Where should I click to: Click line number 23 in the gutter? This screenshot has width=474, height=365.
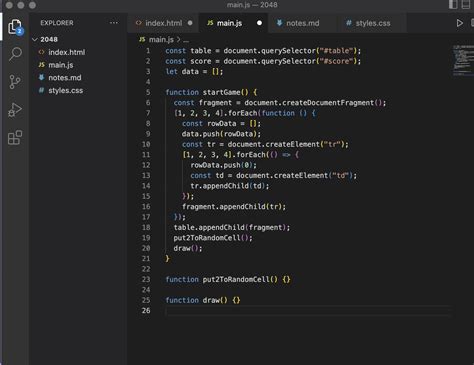[146, 279]
